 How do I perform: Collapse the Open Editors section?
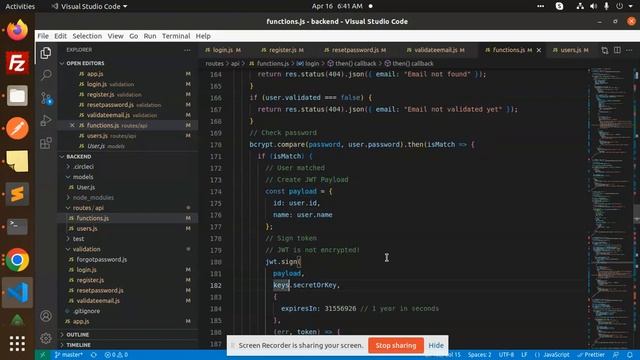click(x=85, y=63)
